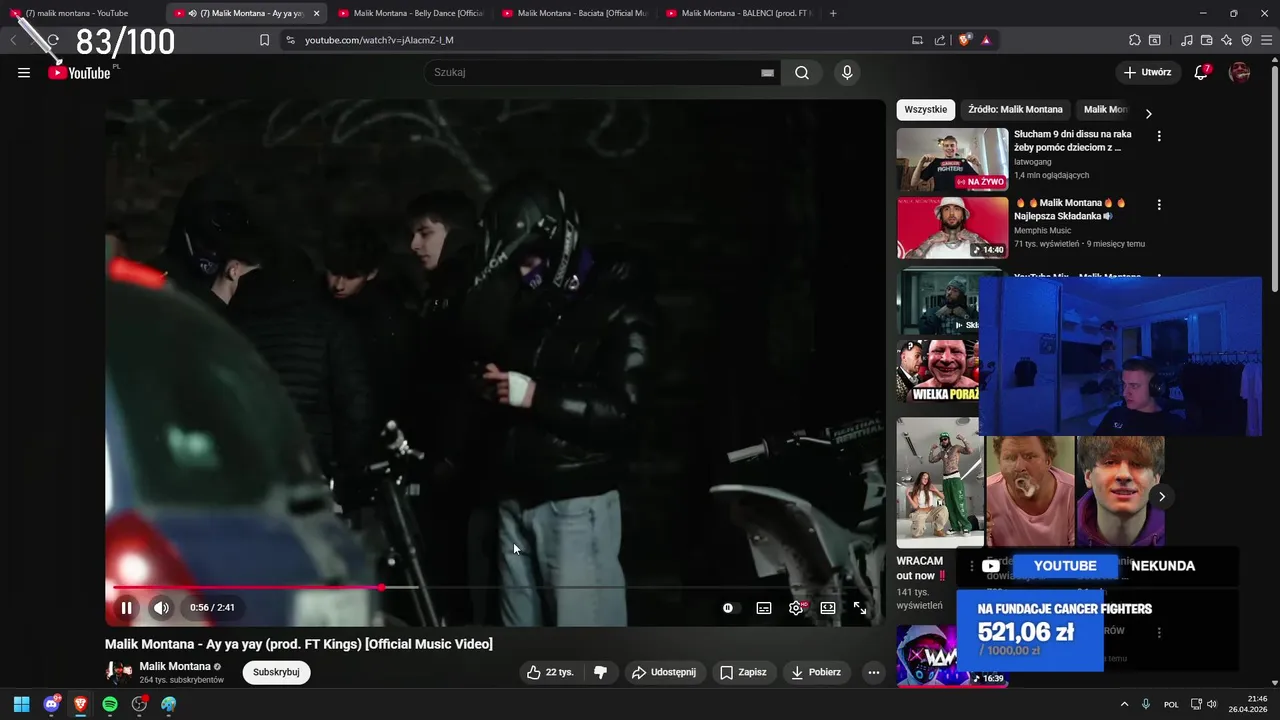Switch to theater mode
This screenshot has height=720, width=1280.
coord(828,607)
